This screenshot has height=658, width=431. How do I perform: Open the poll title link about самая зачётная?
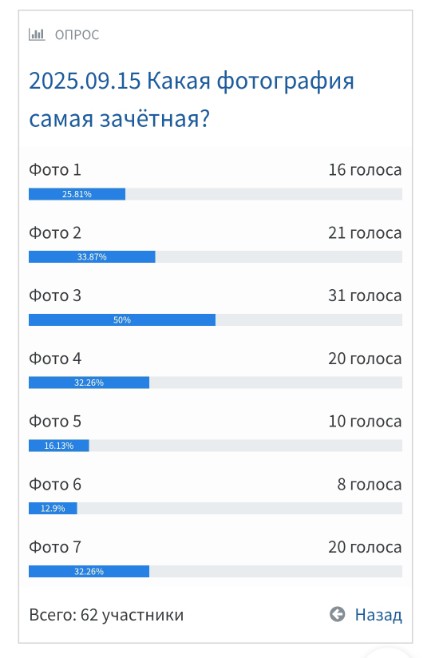(191, 99)
